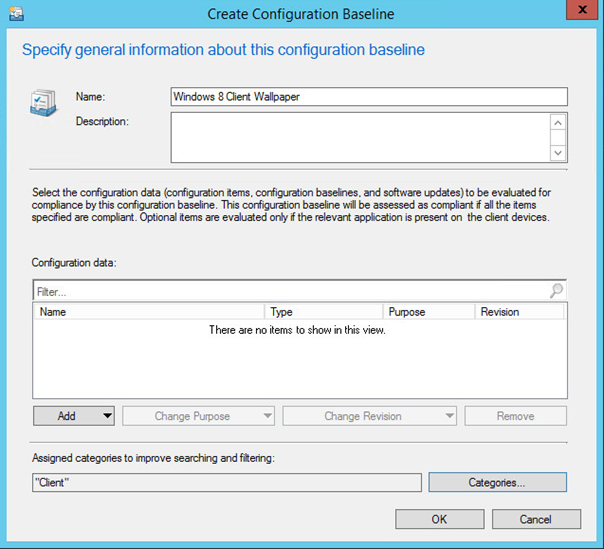Expand the Change Revision dropdown
604x549 pixels.
(x=370, y=416)
